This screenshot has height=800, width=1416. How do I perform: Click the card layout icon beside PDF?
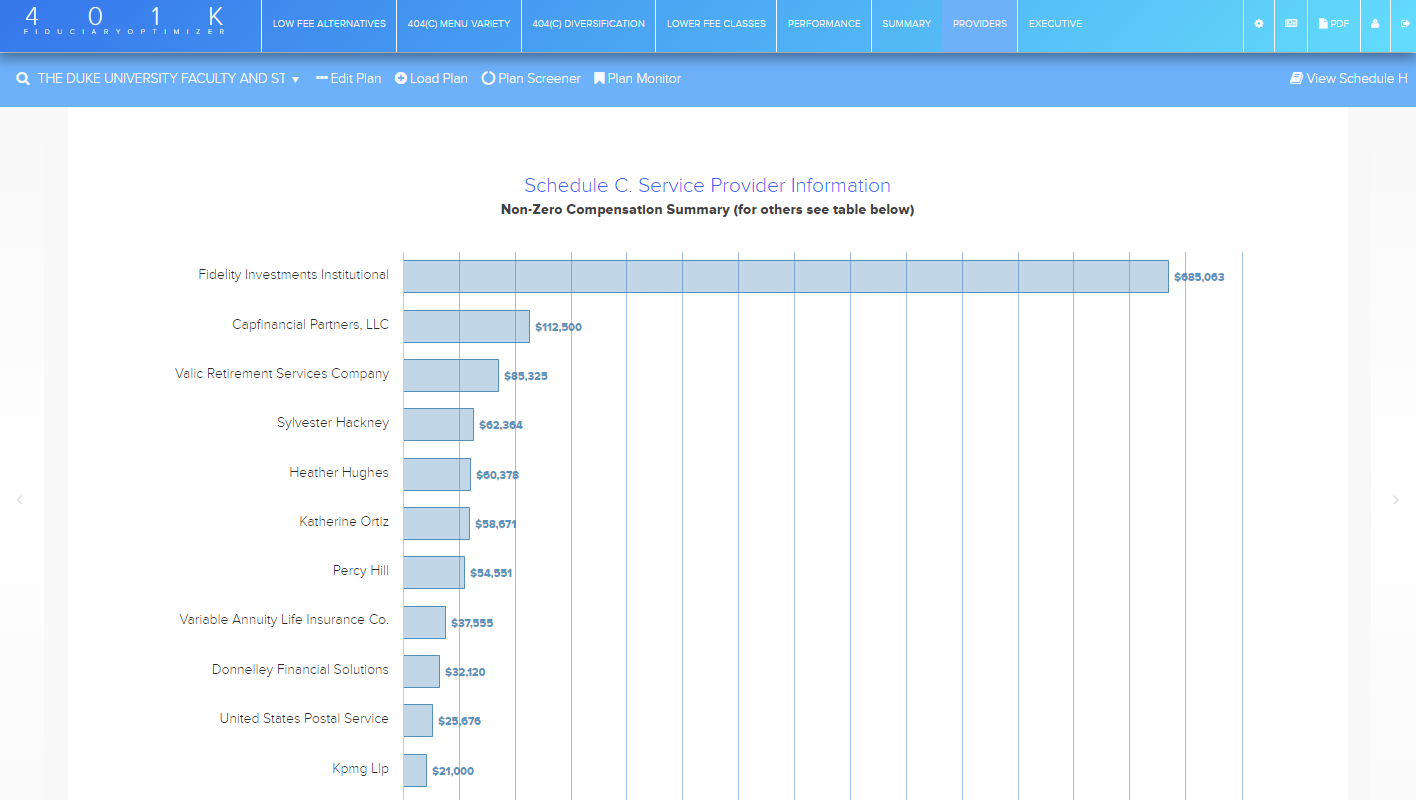pos(1291,24)
